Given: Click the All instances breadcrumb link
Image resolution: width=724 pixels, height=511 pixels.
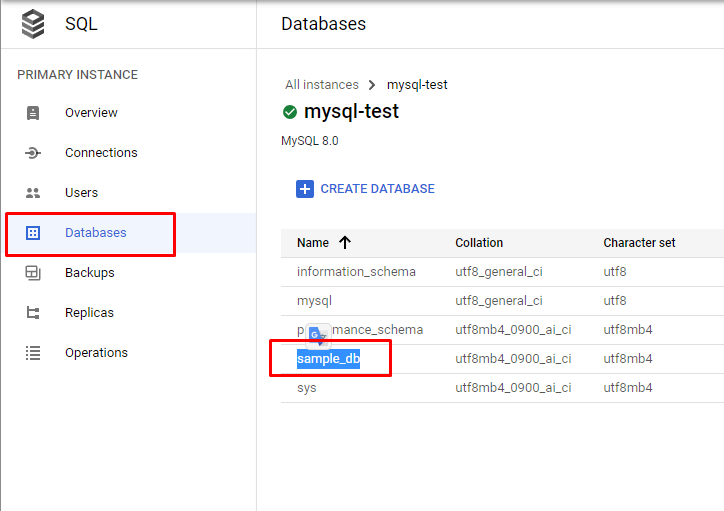Looking at the screenshot, I should 321,85.
